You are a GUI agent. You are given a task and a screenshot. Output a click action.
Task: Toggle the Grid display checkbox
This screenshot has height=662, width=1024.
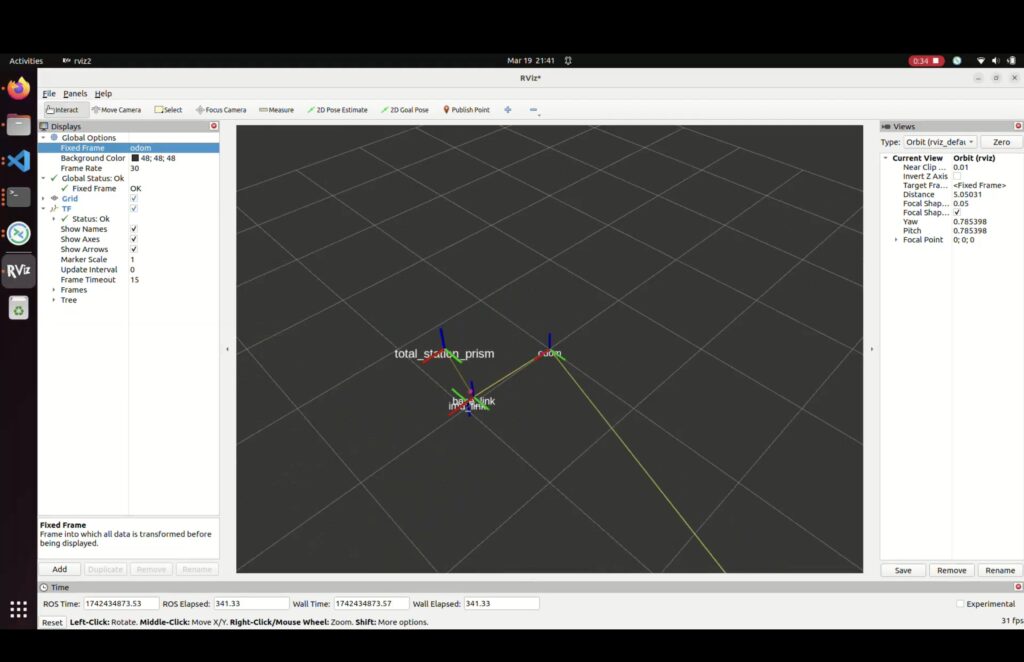click(x=134, y=198)
